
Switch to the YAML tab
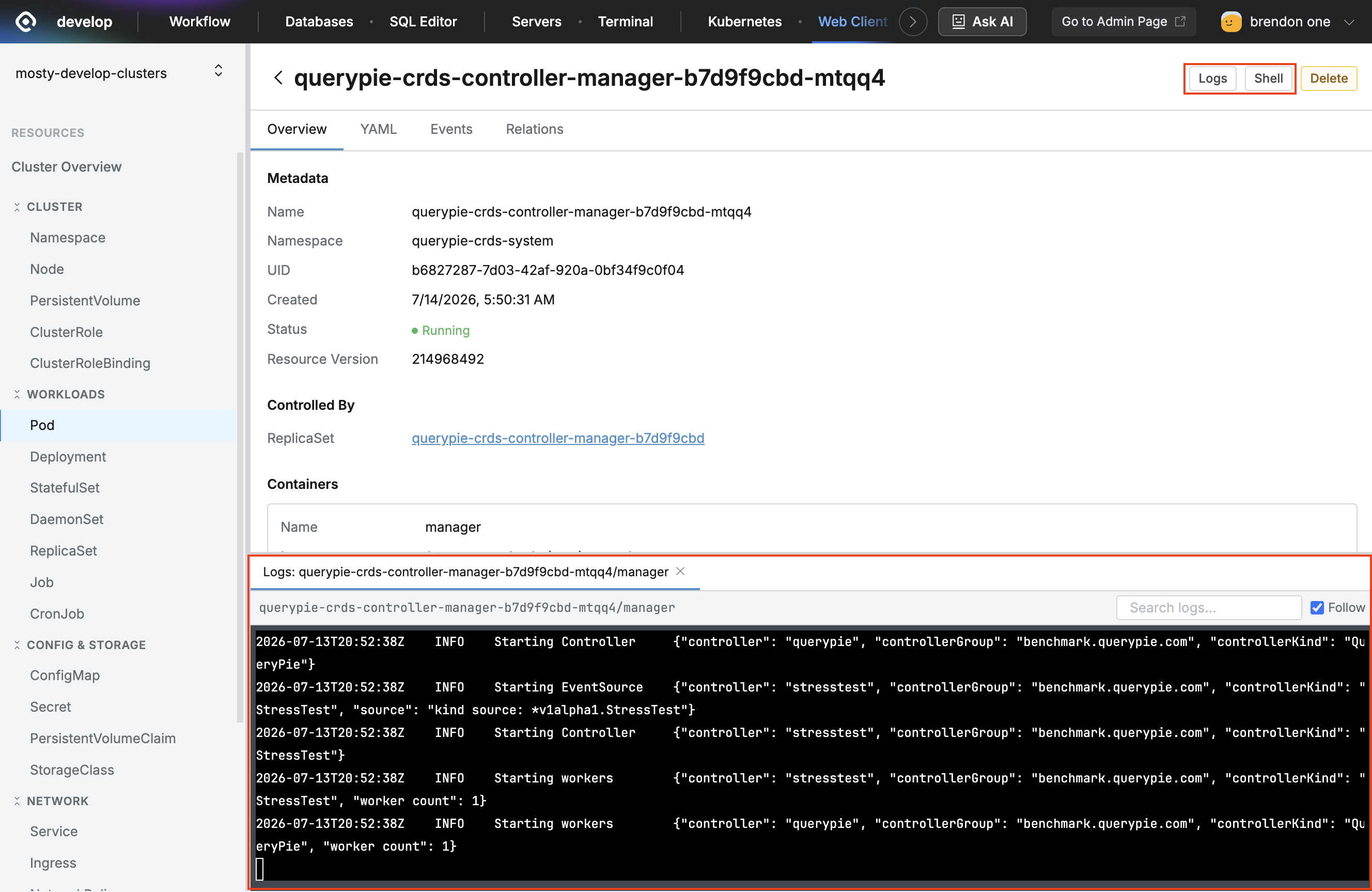tap(378, 129)
